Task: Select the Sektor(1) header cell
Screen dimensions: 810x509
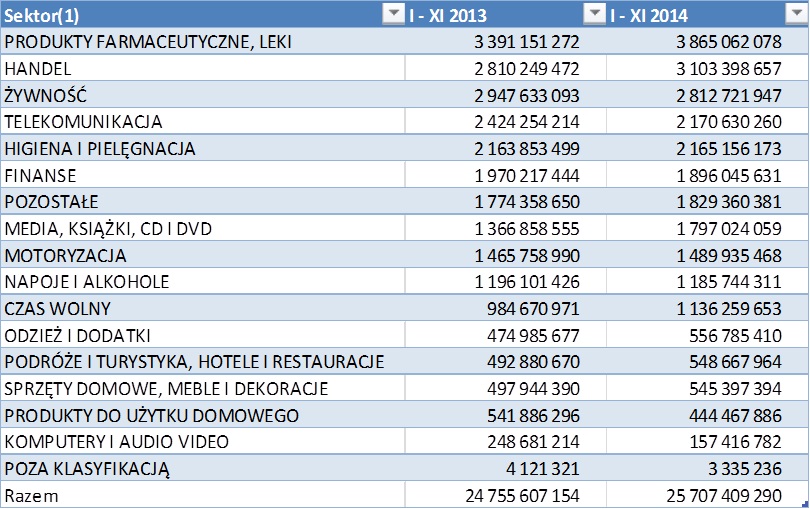Action: tap(190, 14)
